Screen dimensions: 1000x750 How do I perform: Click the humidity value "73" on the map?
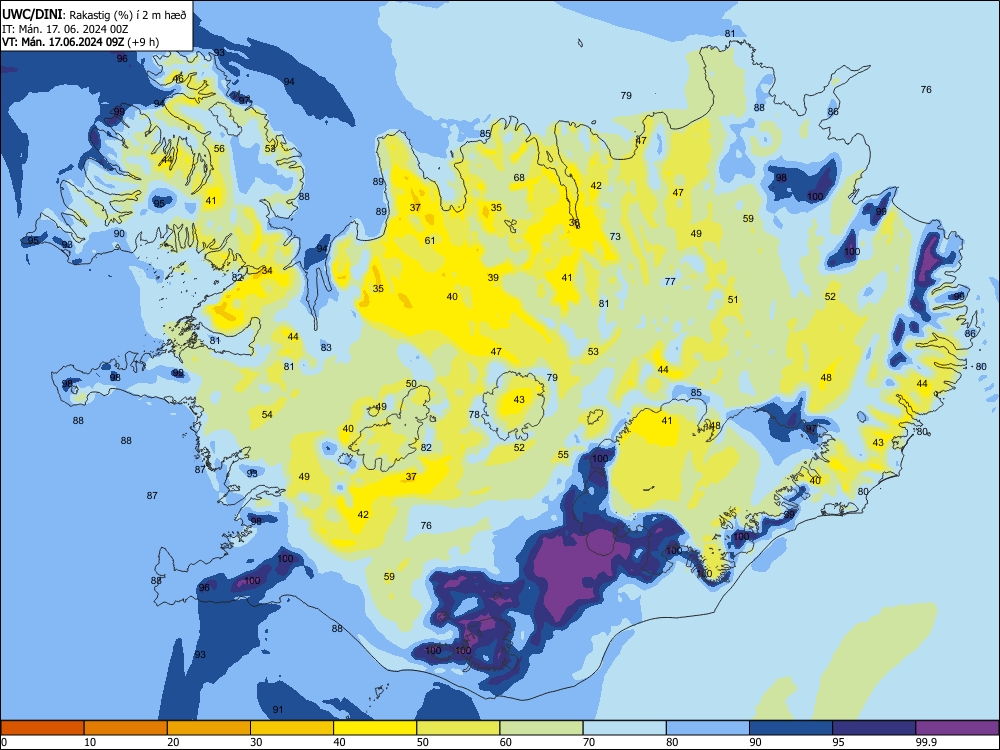pos(615,236)
